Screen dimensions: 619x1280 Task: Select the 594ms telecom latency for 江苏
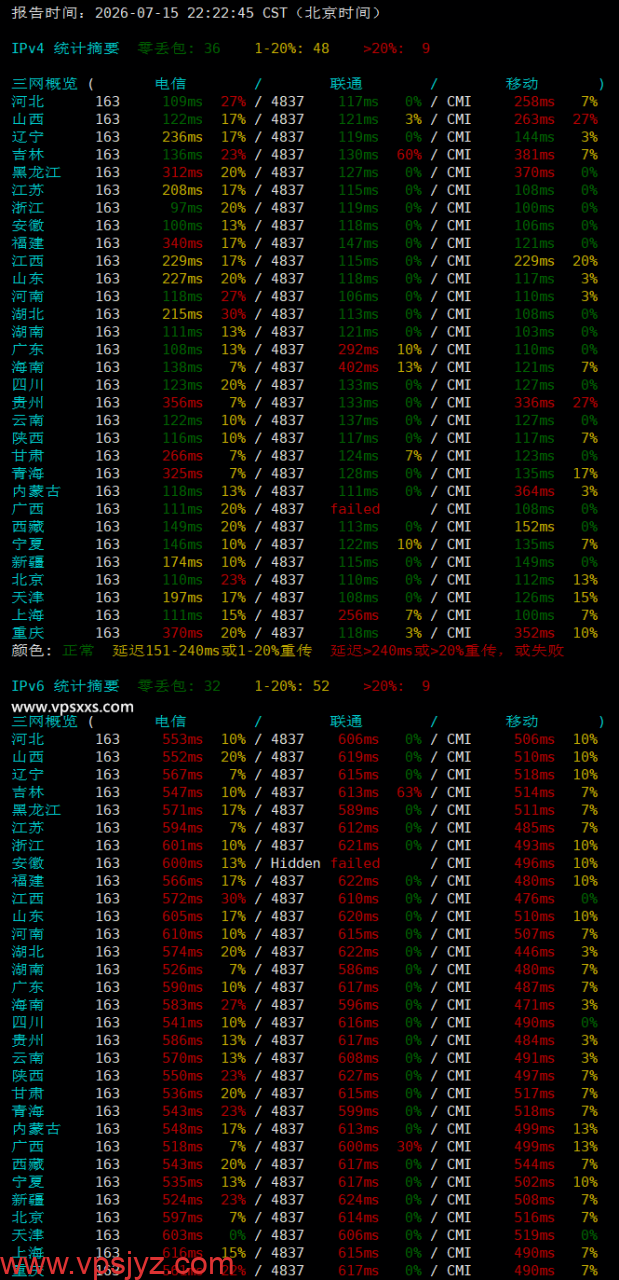coord(182,828)
